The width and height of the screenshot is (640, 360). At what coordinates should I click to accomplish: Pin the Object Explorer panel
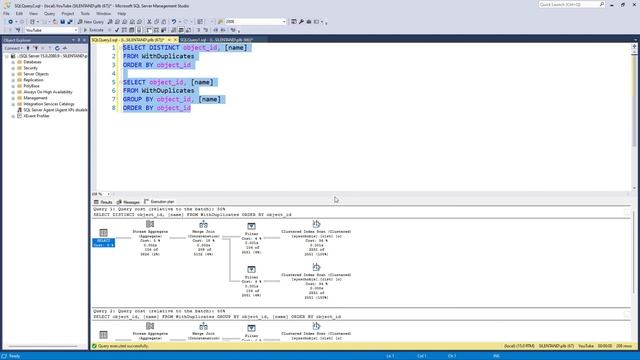coord(79,40)
